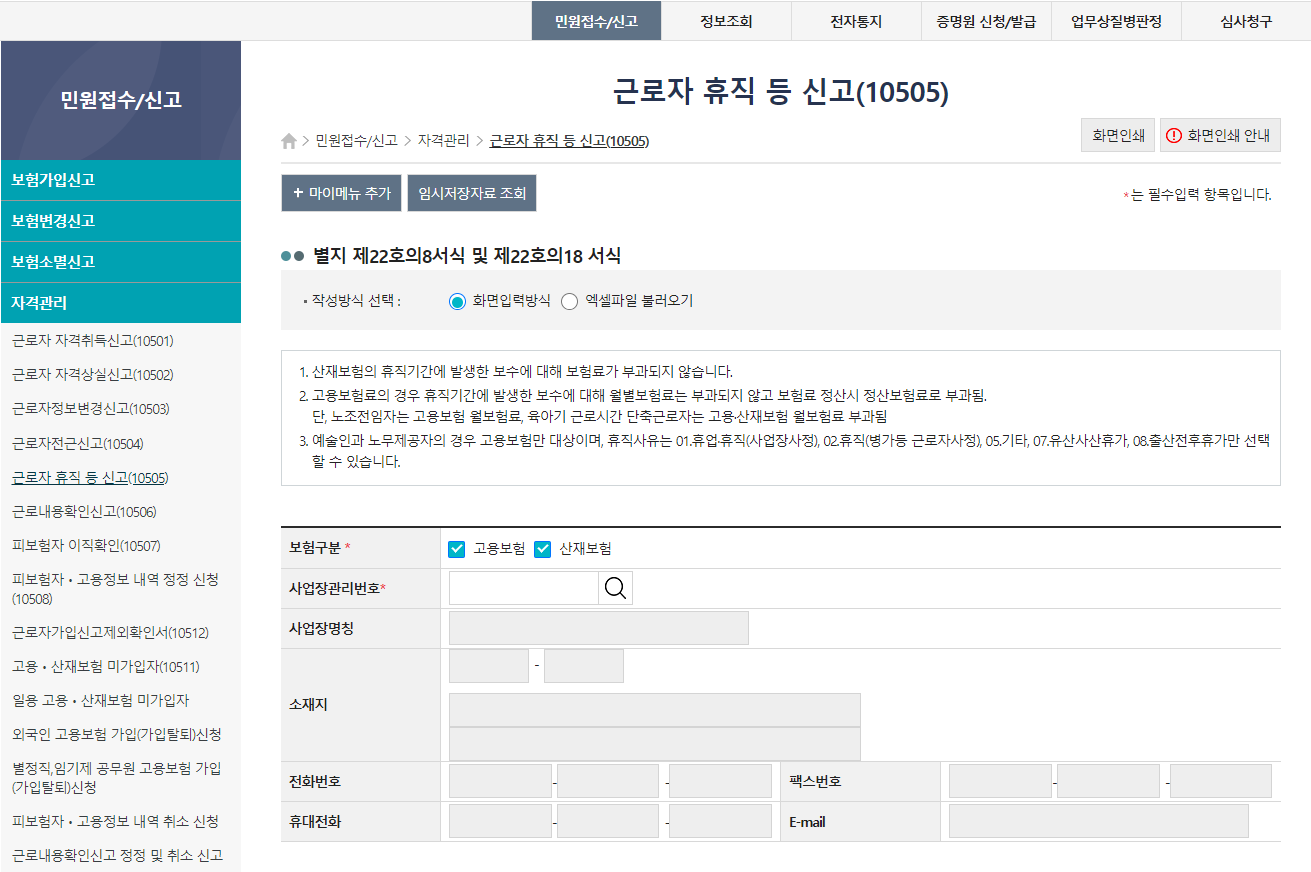Screen dimensions: 1311x872
Task: Uncheck the 고용보험 checkbox
Action: point(457,549)
